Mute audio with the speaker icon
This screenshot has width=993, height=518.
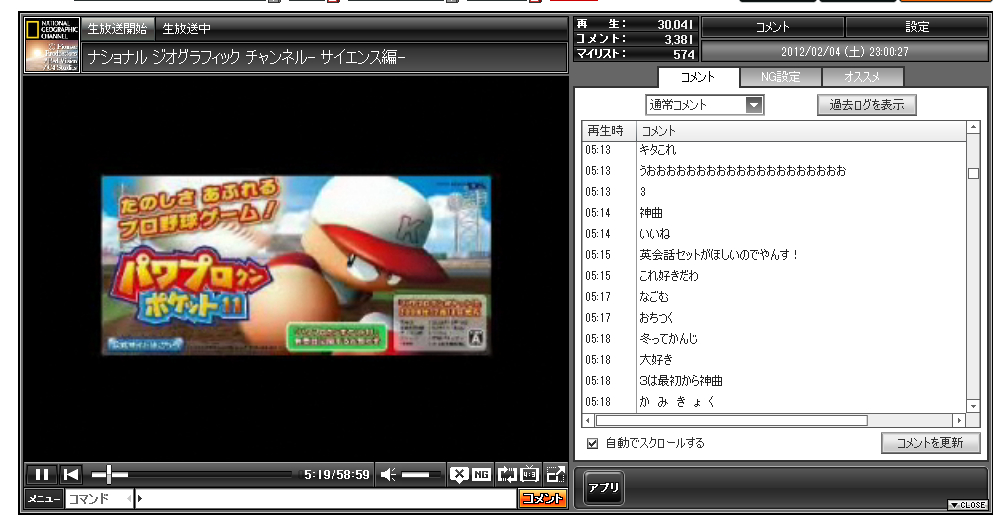[x=389, y=475]
